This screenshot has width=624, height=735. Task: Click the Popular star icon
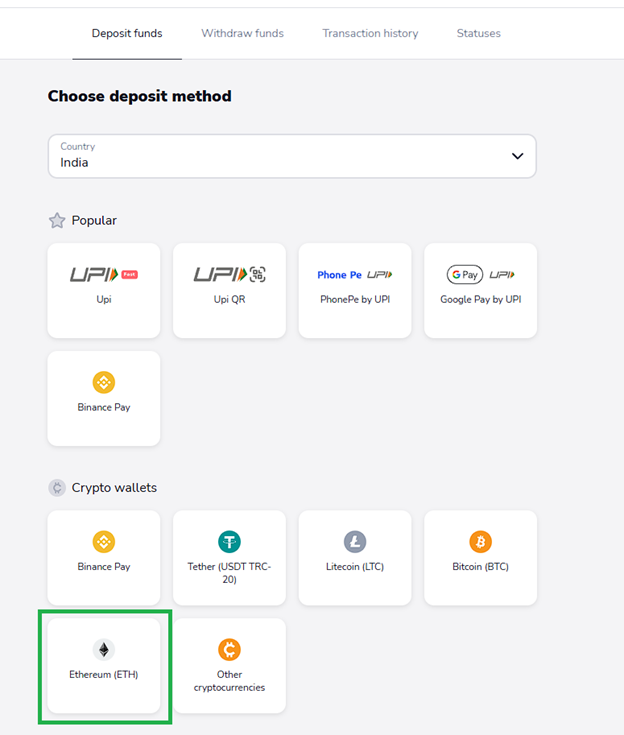57,220
